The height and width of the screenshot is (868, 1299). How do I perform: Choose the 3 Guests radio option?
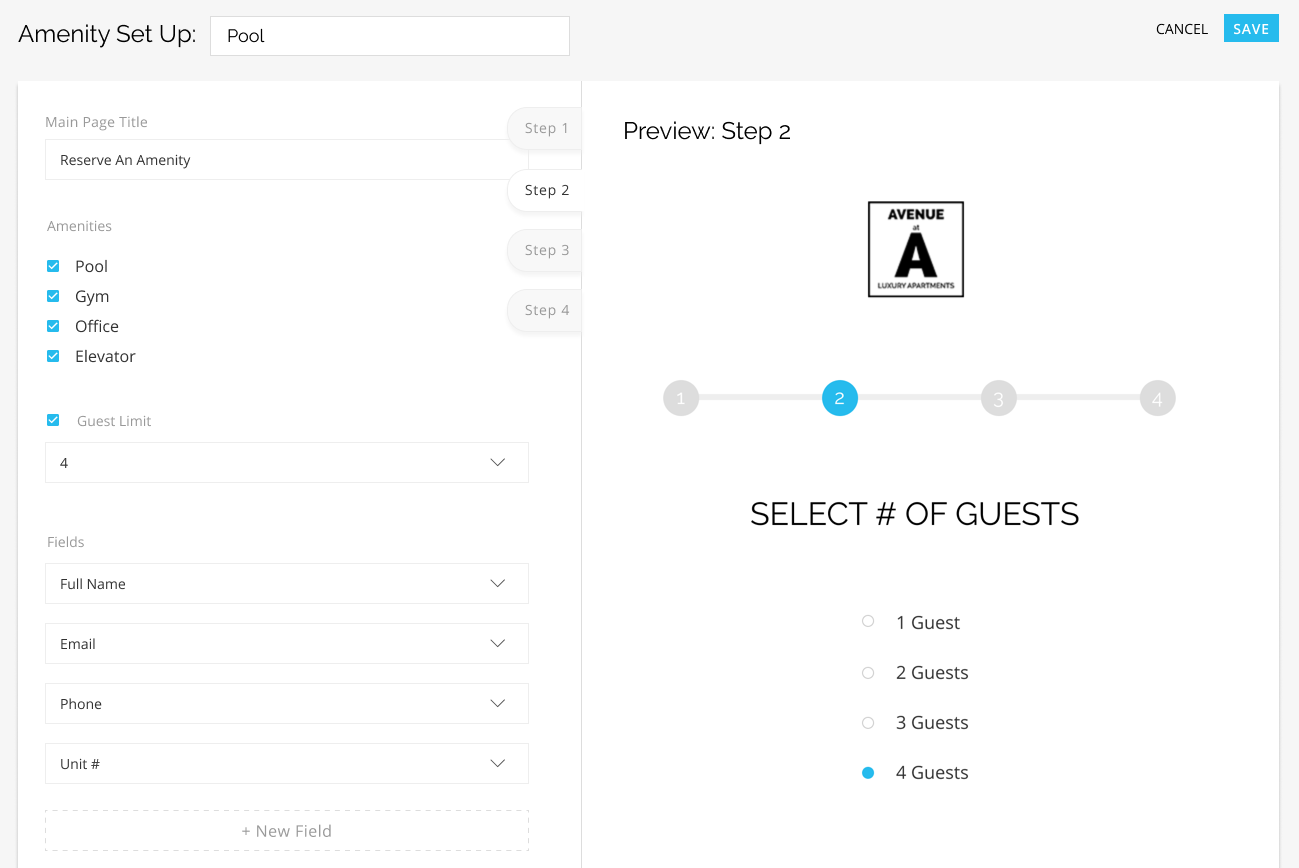868,722
